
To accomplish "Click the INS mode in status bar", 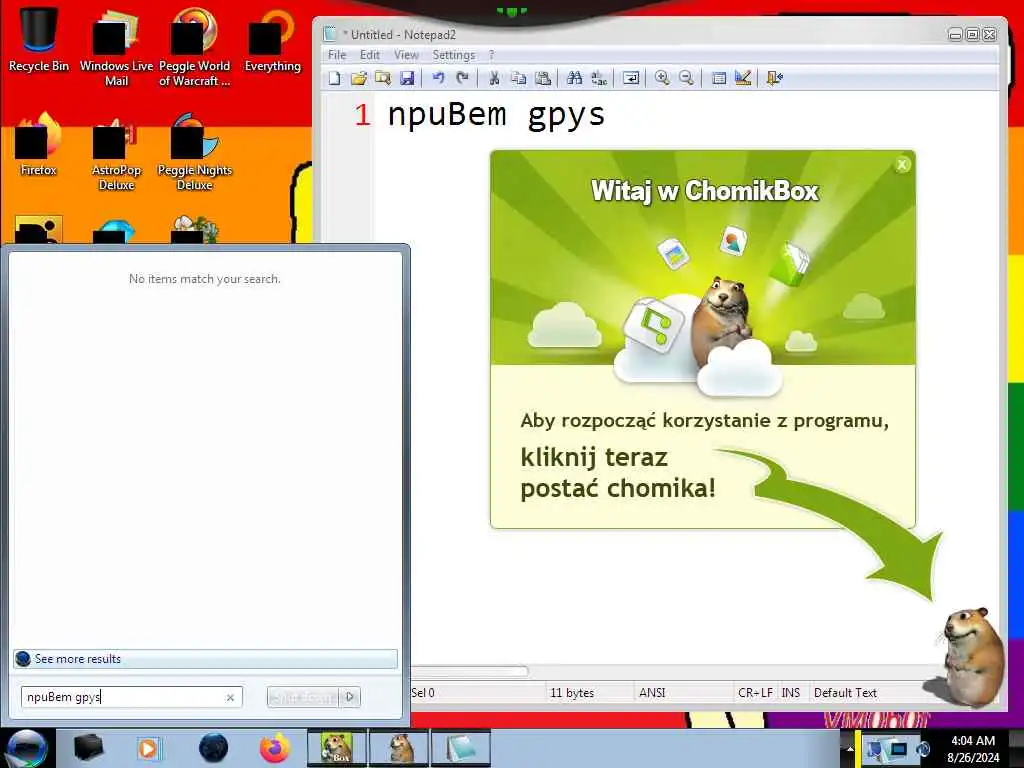I will (x=792, y=693).
